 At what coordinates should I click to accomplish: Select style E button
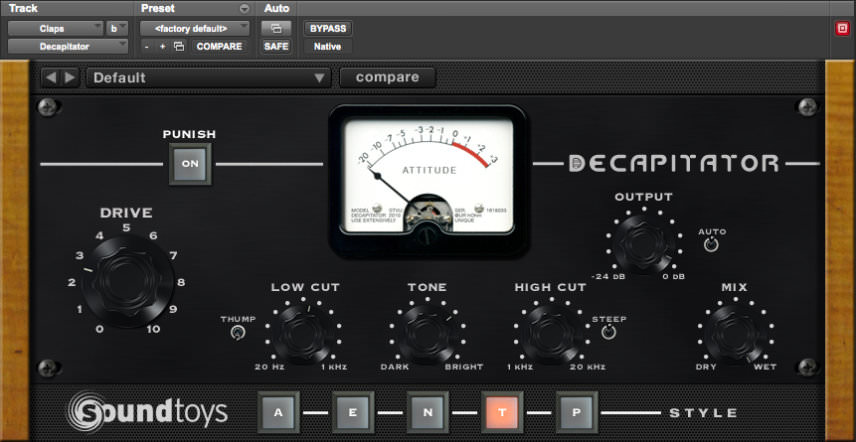353,412
